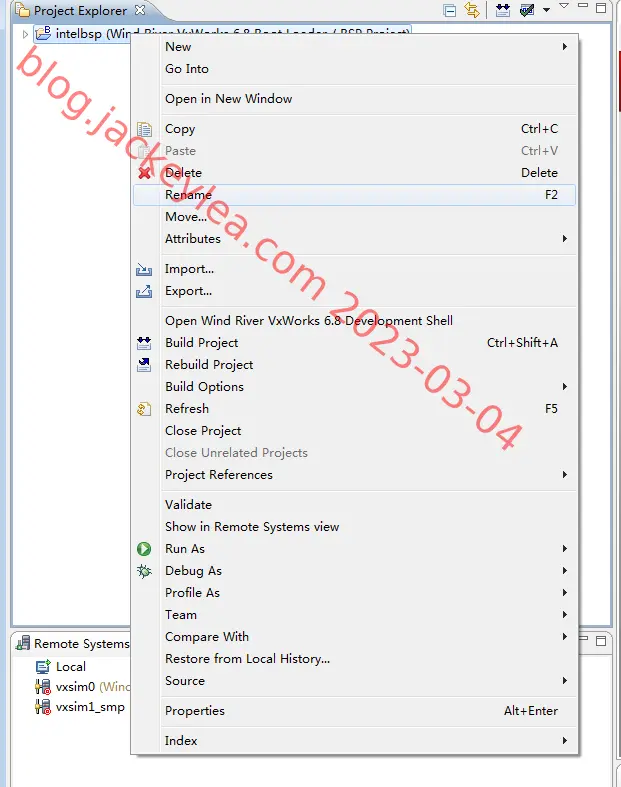Click the red Delete X icon
Screen dimensions: 621x787
click(144, 173)
